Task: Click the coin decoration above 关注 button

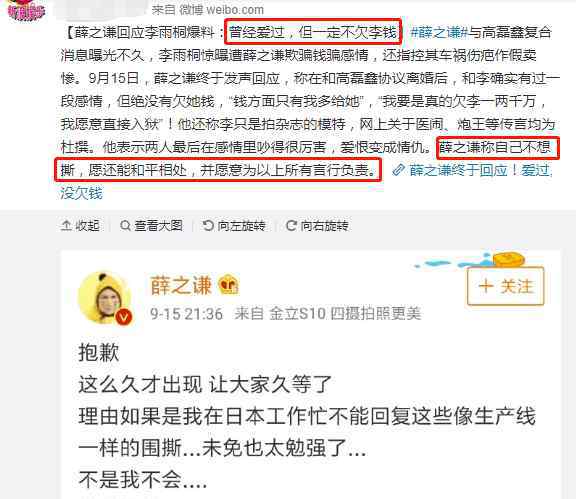Action: click(508, 260)
